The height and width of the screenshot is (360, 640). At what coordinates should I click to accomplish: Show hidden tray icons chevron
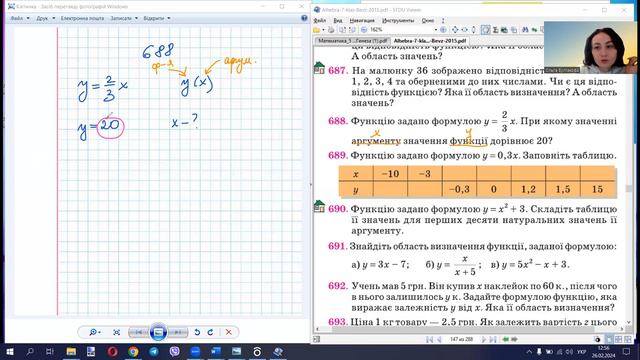(529, 351)
